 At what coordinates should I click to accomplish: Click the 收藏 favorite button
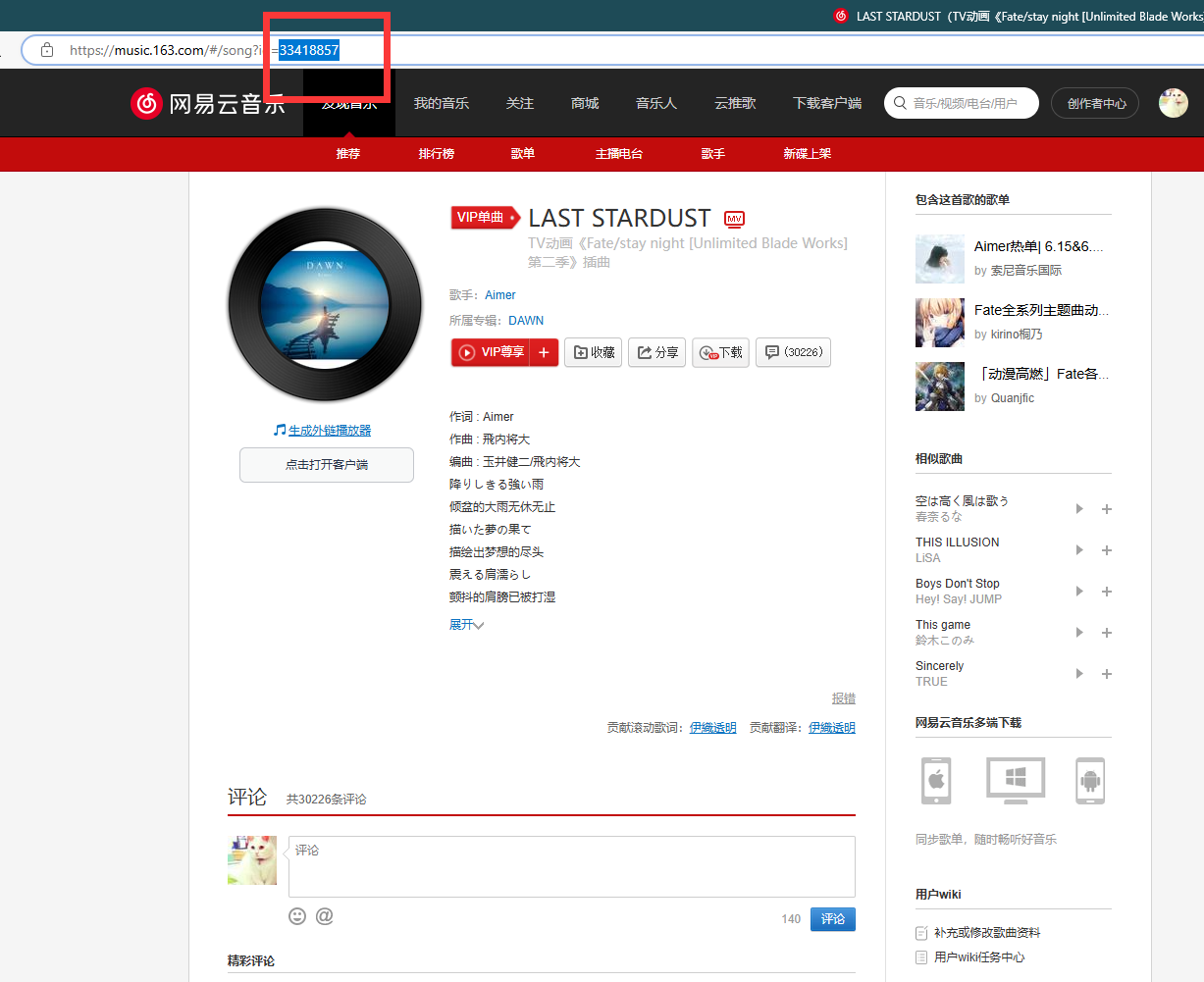pos(594,352)
